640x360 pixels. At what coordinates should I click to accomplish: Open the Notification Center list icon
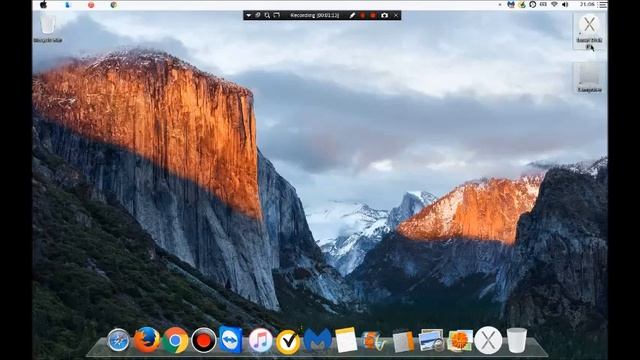coord(603,4)
